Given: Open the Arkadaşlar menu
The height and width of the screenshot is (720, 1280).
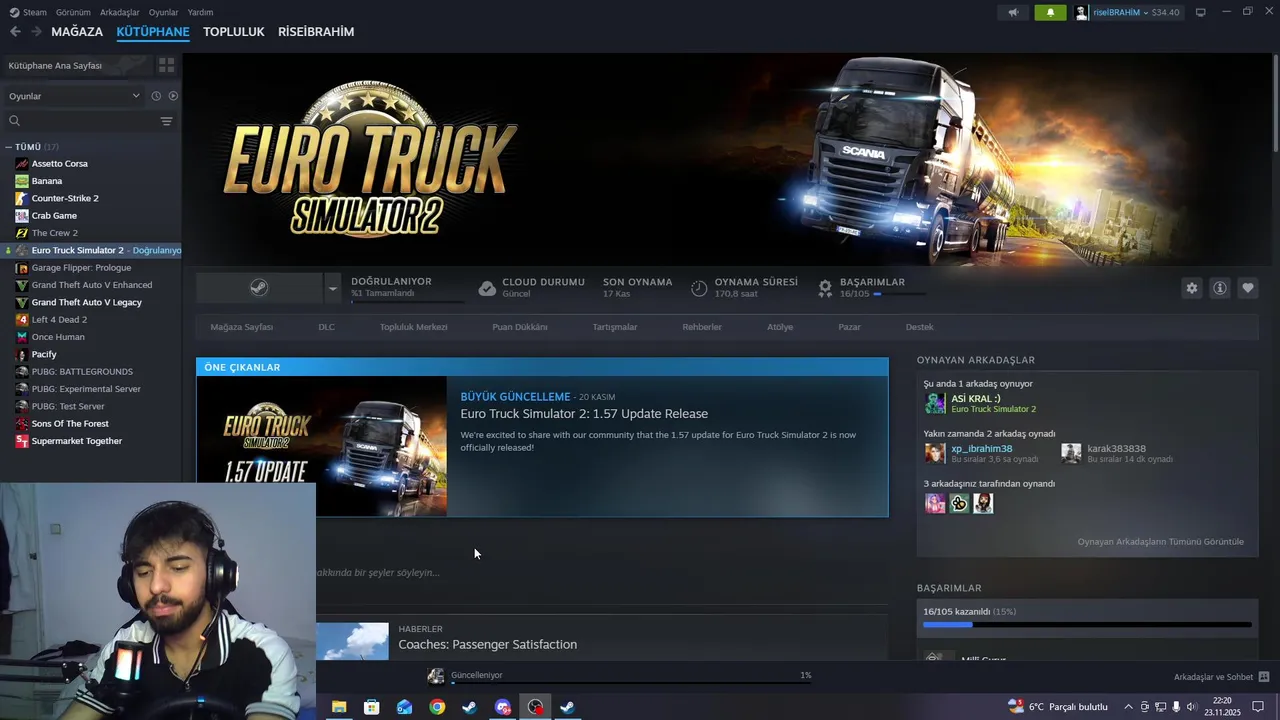Looking at the screenshot, I should tap(120, 12).
